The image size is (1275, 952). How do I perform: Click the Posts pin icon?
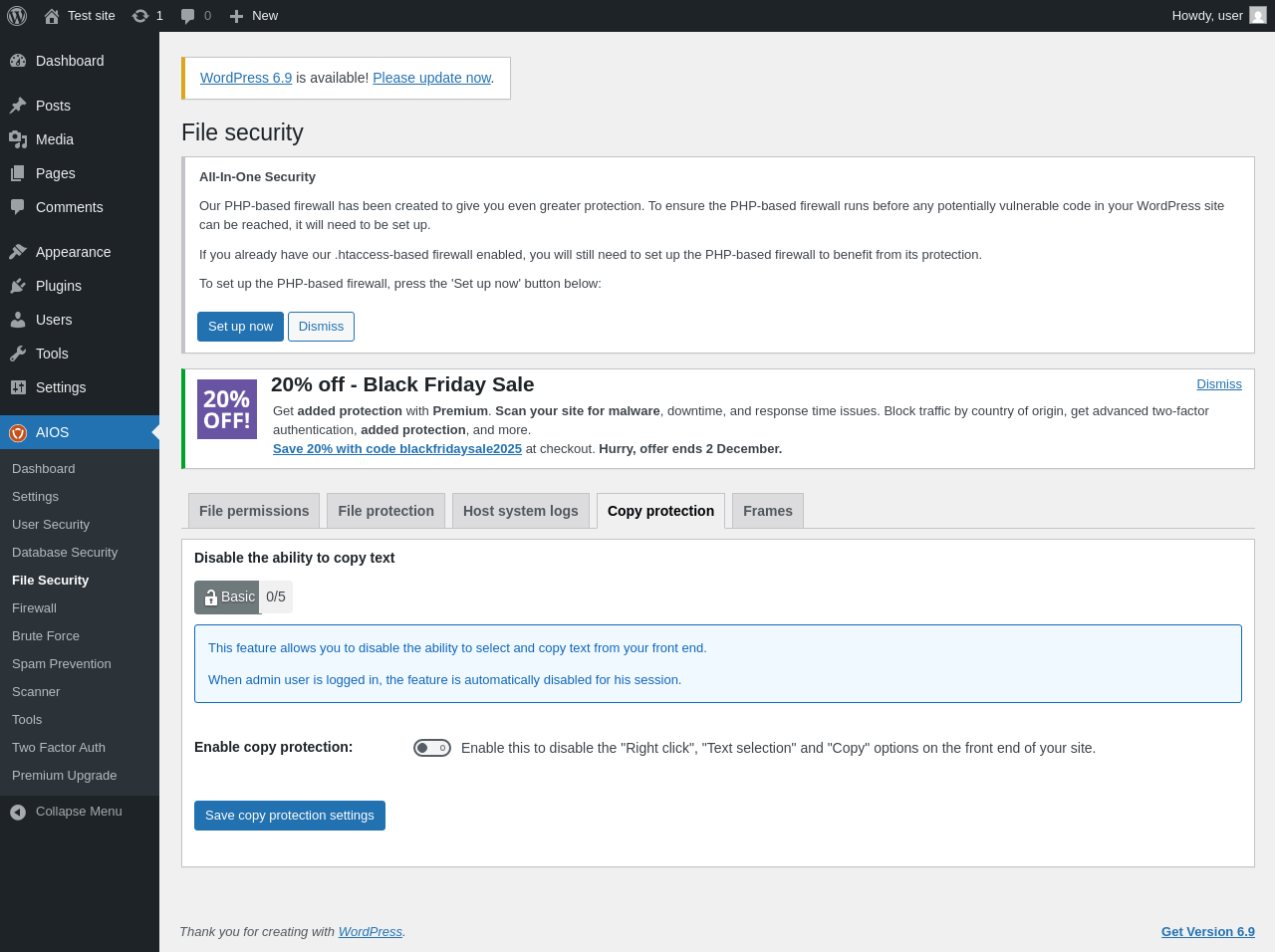click(x=18, y=106)
